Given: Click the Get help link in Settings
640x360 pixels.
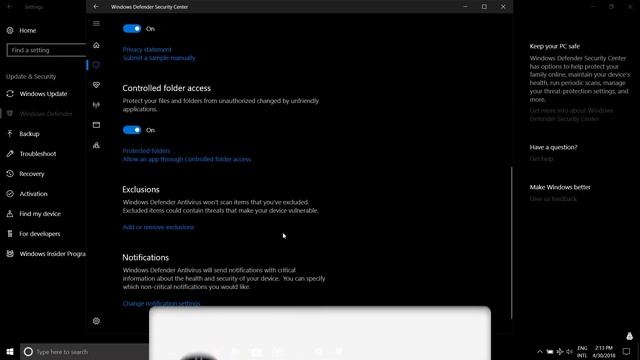Looking at the screenshot, I should pyautogui.click(x=541, y=159).
